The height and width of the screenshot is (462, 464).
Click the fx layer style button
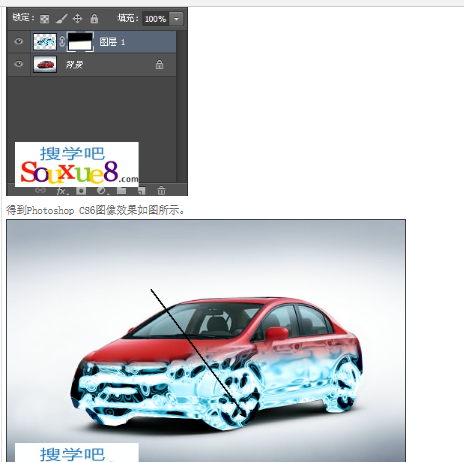(62, 191)
